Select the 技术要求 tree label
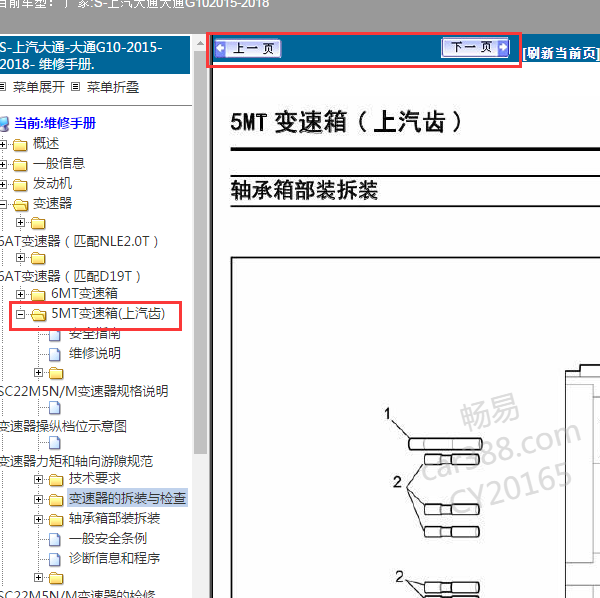 point(95,478)
